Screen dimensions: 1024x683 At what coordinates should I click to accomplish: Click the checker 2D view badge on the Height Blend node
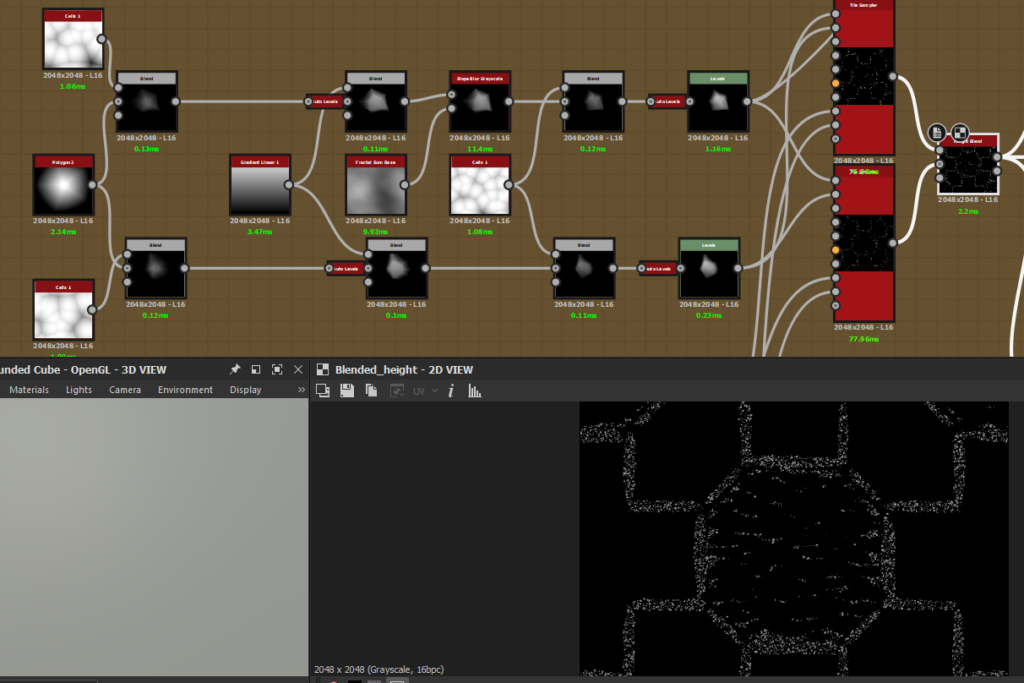(x=960, y=133)
